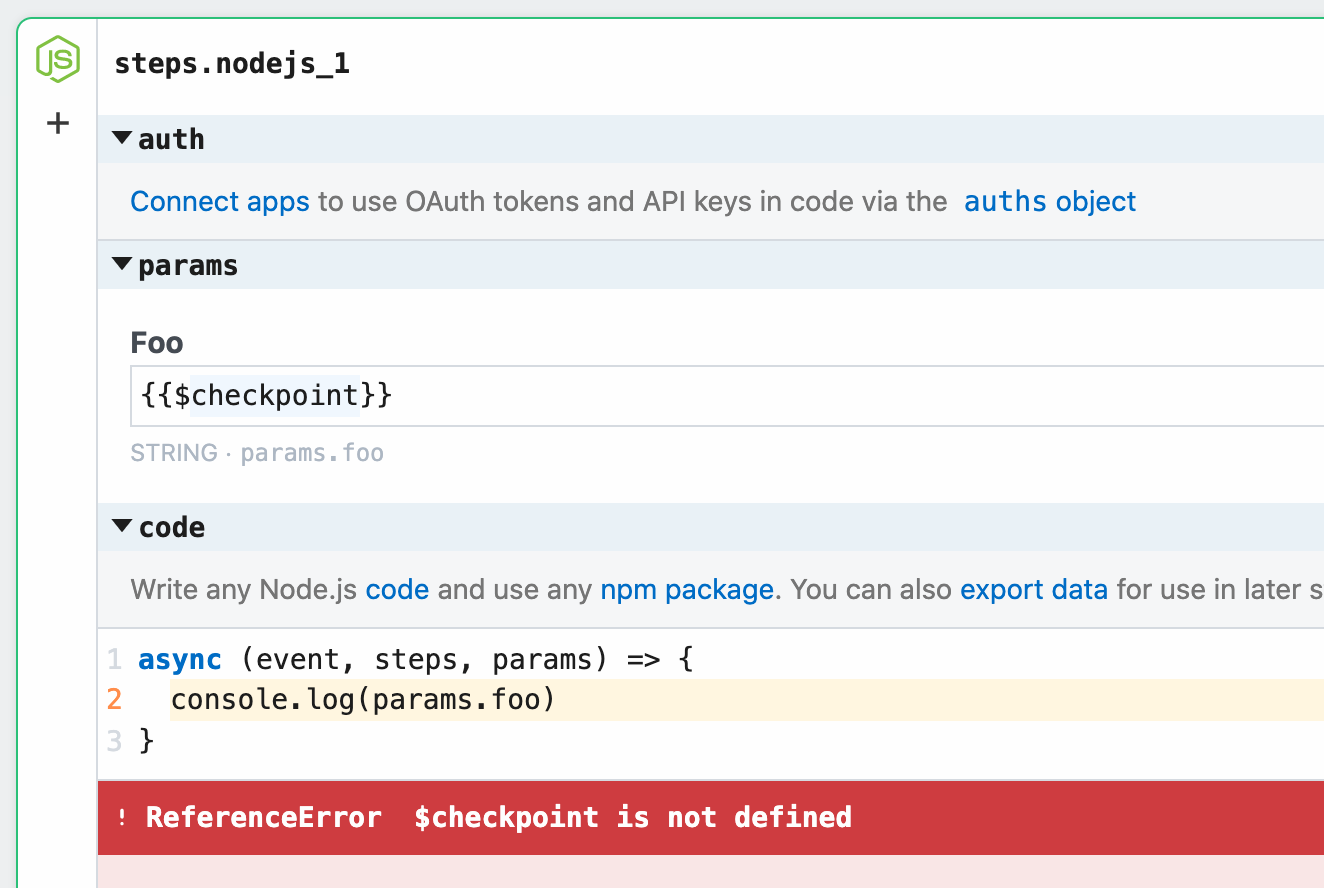Add a step with the plus icon
Viewport: 1324px width, 888px height.
click(x=58, y=124)
